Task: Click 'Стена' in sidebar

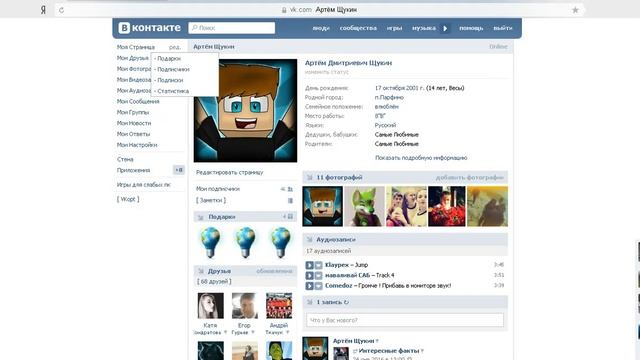Action: point(125,160)
